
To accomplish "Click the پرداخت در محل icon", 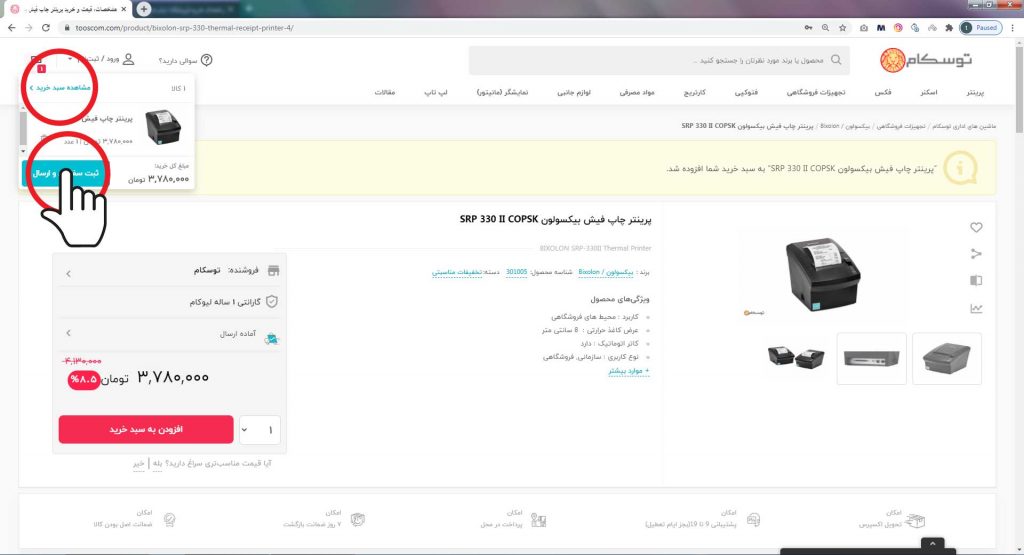I will pyautogui.click(x=538, y=520).
